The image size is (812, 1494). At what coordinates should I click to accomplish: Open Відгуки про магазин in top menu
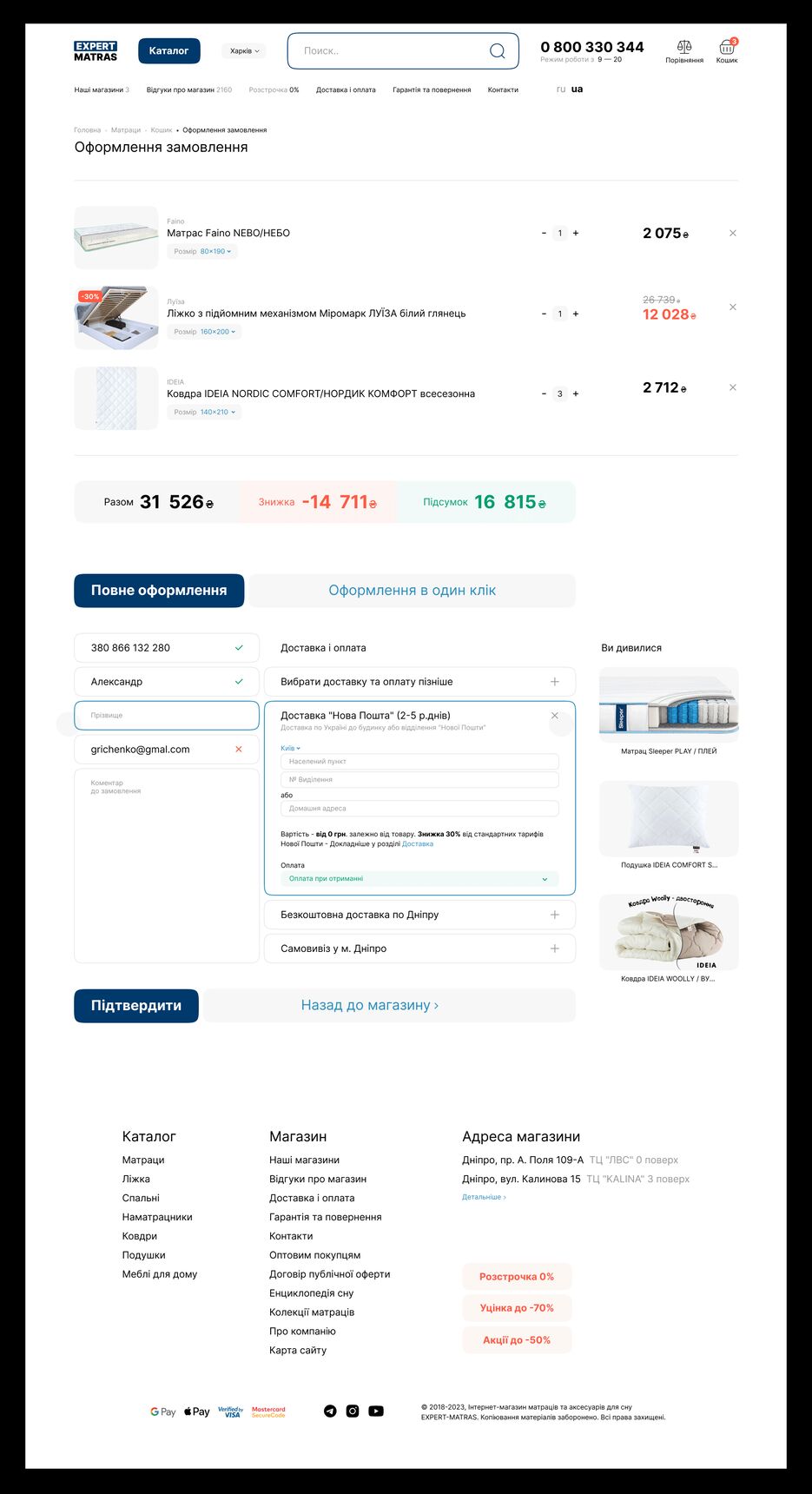(x=189, y=89)
